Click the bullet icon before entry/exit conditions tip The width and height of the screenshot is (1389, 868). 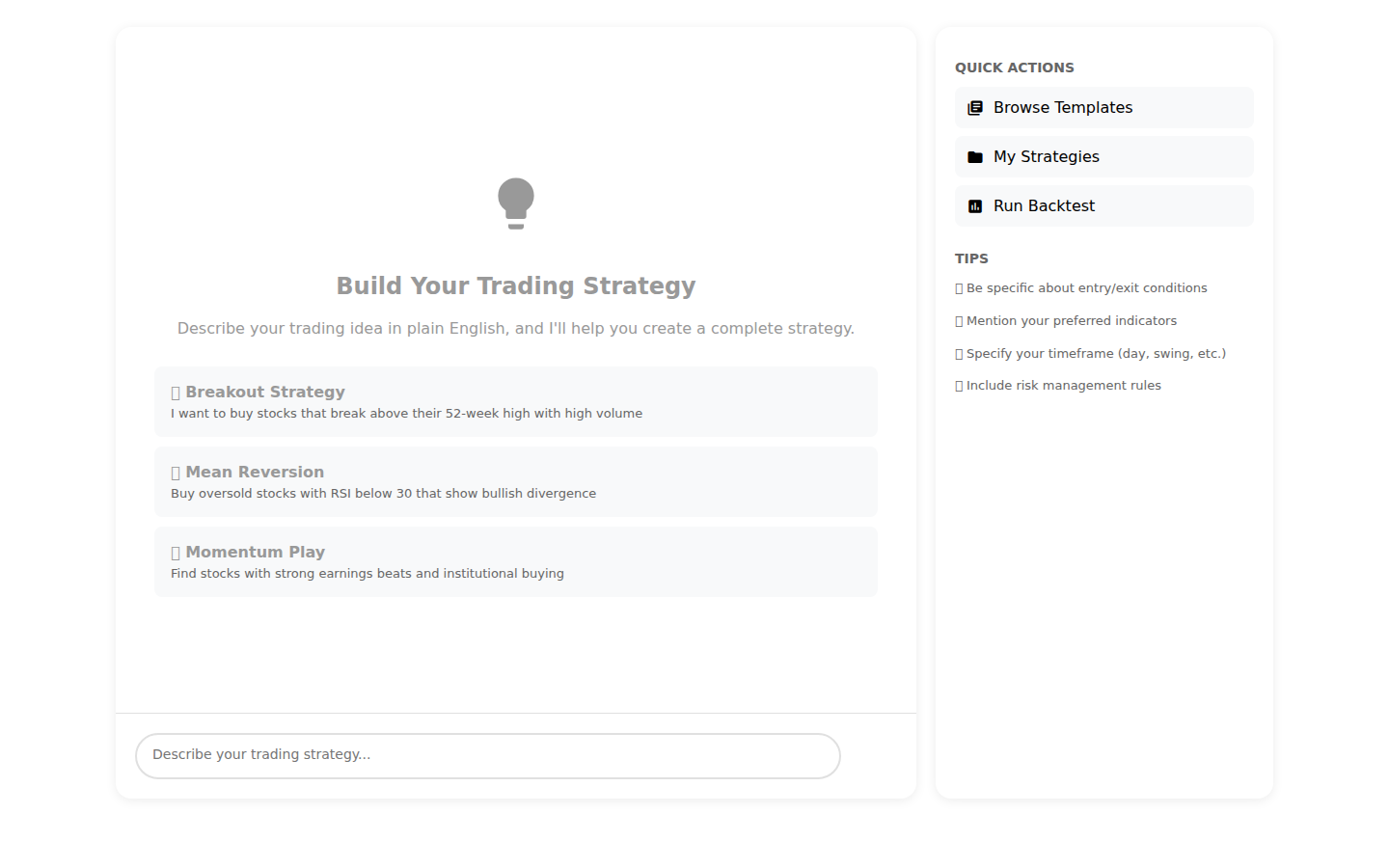click(958, 287)
